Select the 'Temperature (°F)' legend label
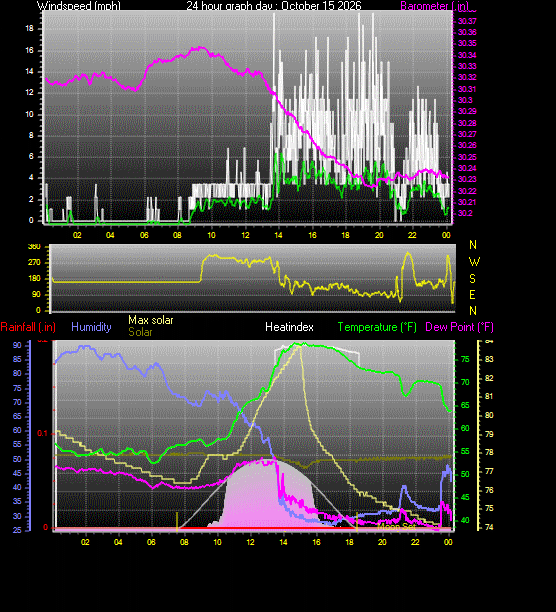The width and height of the screenshot is (556, 612). coord(377,327)
